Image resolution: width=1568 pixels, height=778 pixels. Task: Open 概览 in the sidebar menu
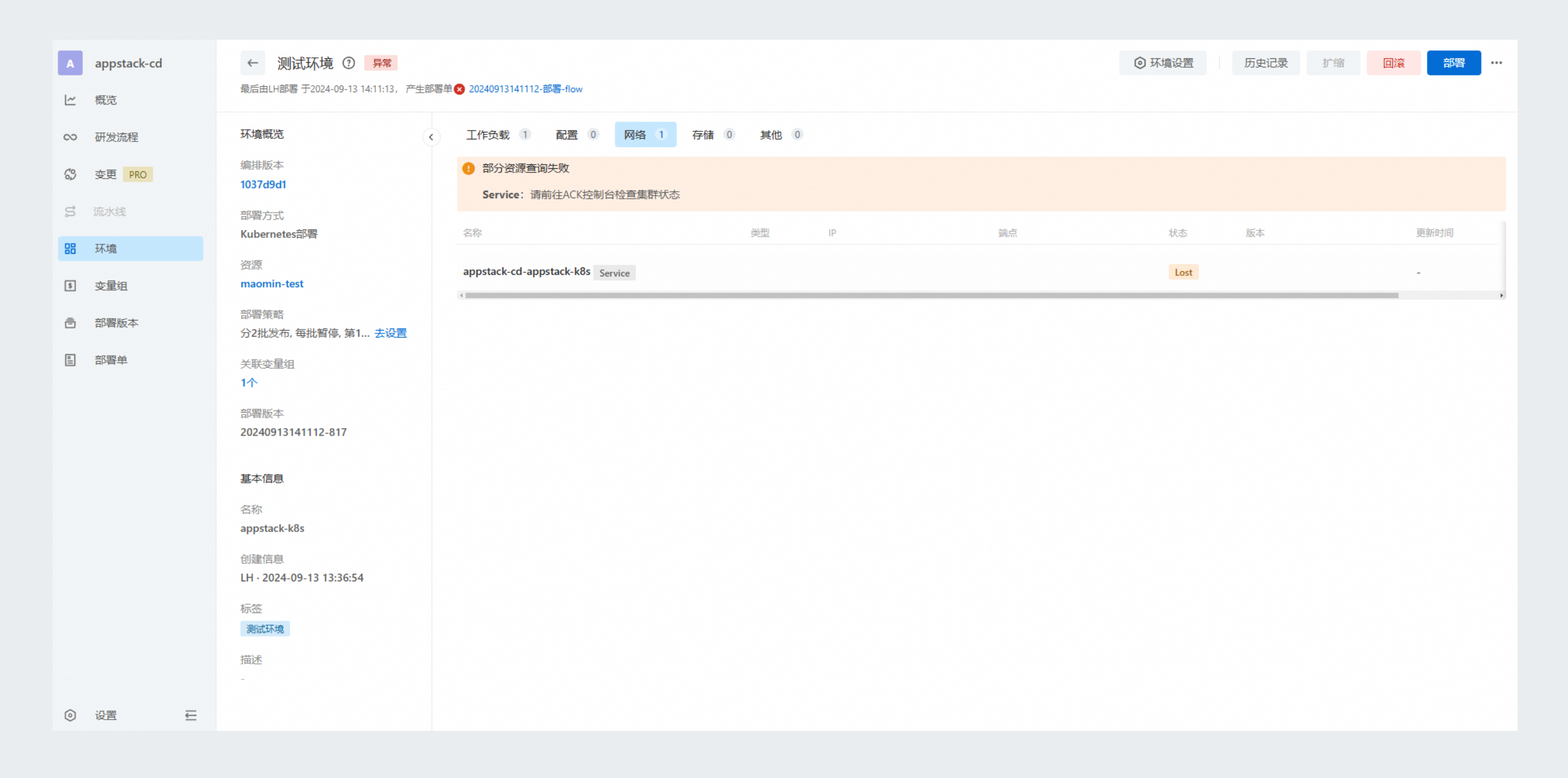pos(105,100)
